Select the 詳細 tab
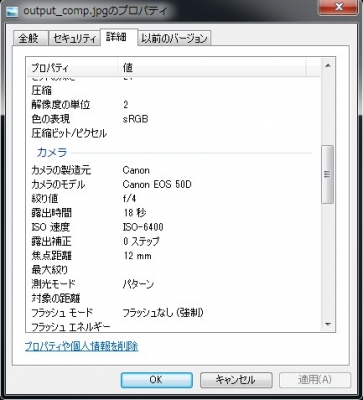 tap(116, 37)
